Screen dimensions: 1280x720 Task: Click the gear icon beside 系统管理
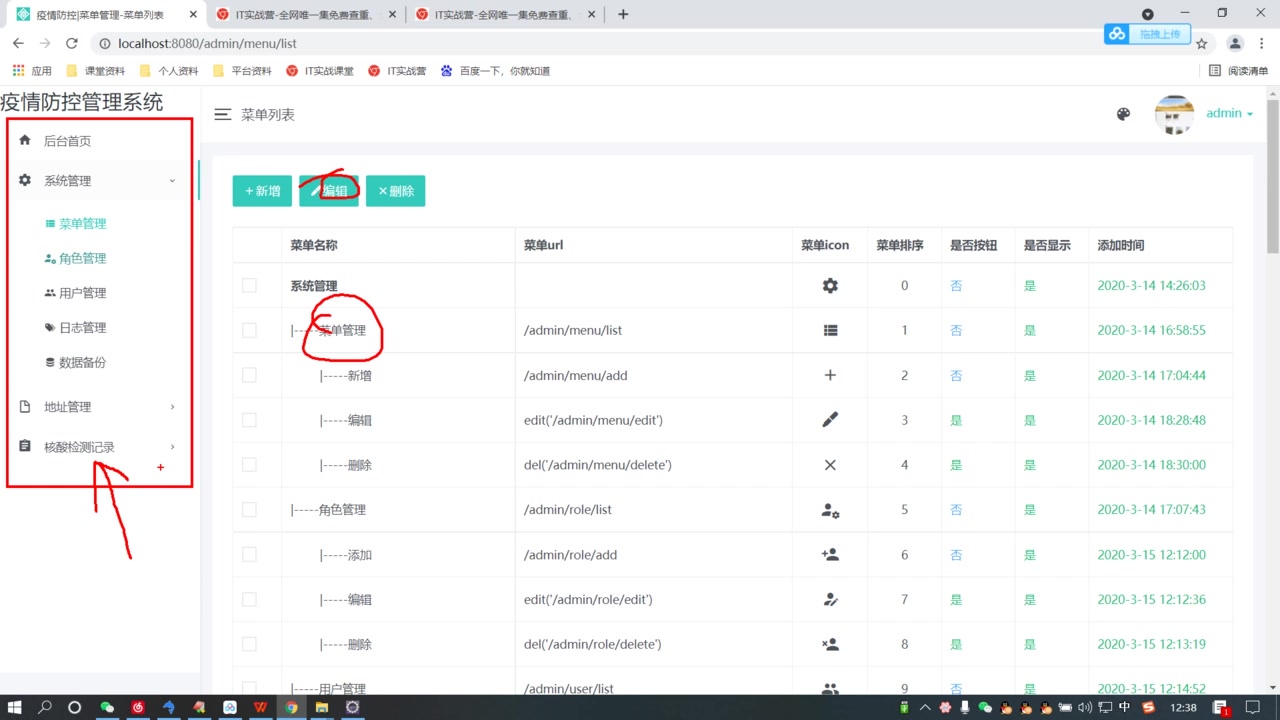[25, 181]
